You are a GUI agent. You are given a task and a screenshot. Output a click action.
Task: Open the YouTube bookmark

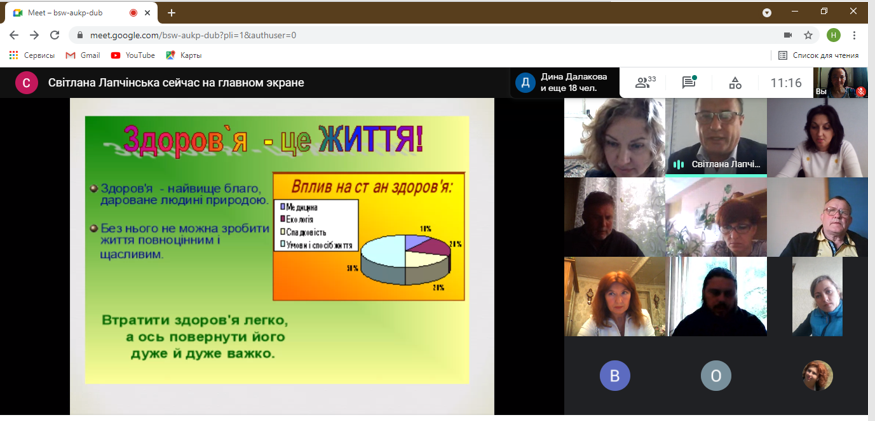tap(132, 56)
